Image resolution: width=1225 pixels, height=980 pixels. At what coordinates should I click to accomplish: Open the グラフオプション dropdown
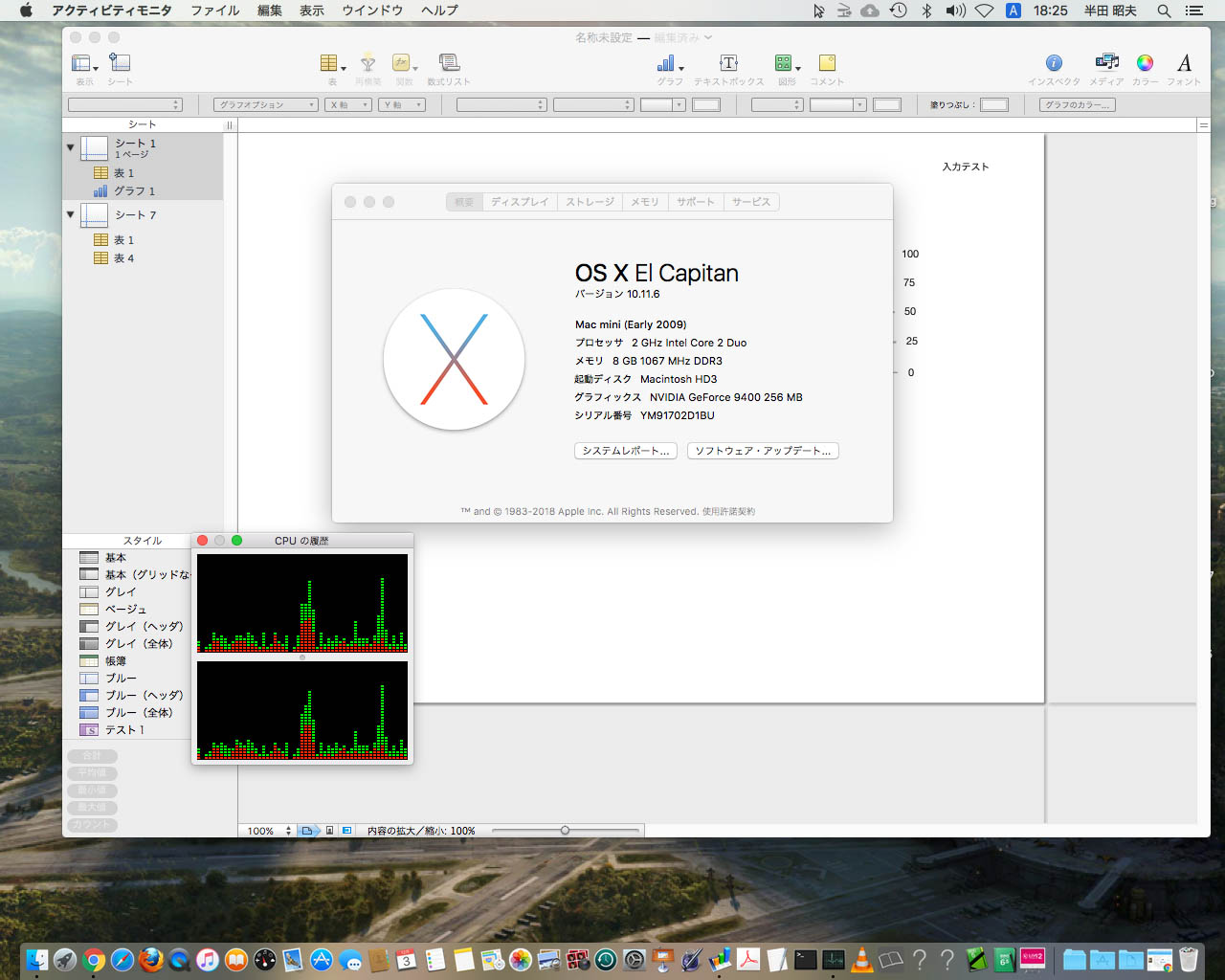265,103
